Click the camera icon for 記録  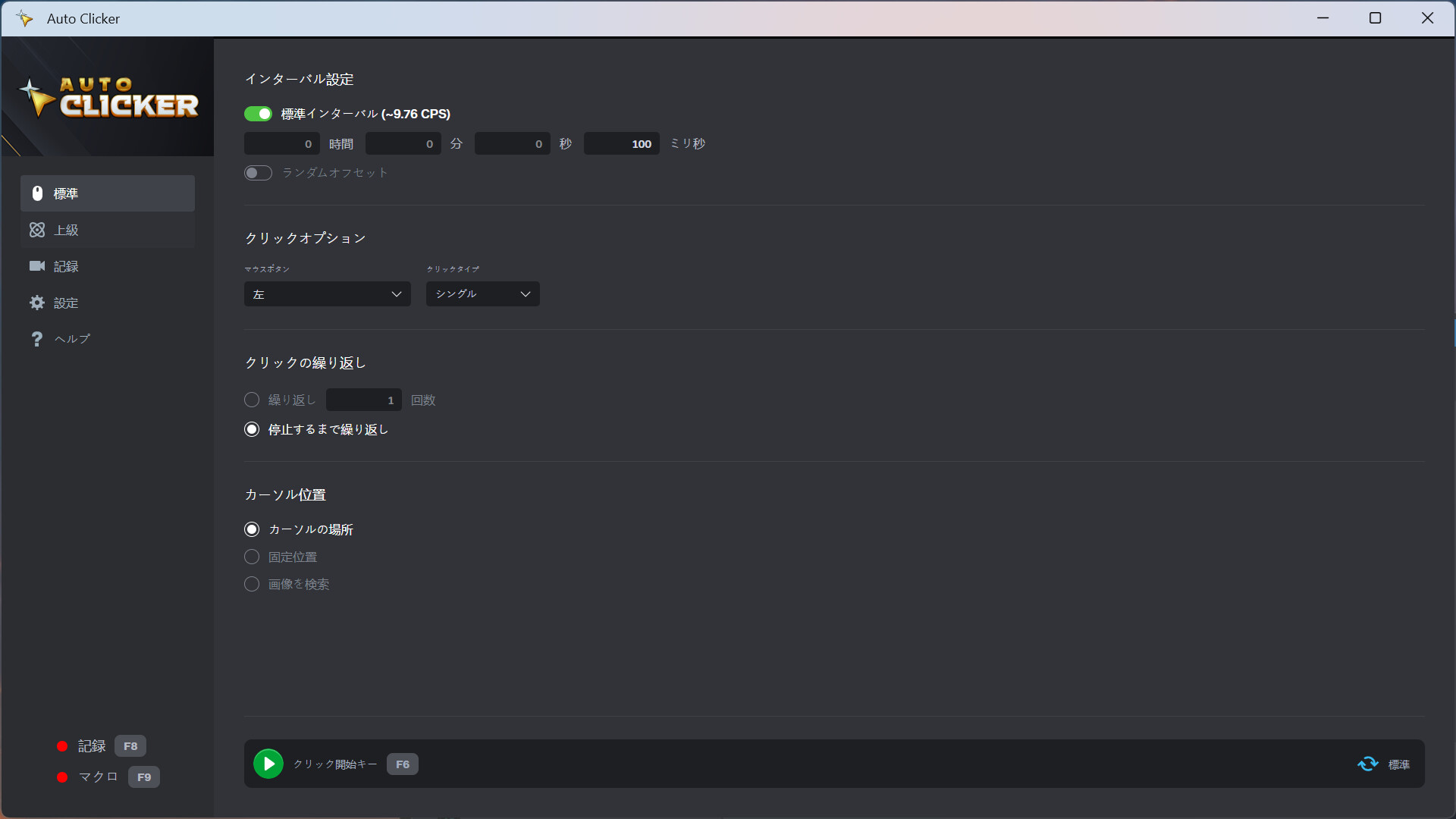37,266
